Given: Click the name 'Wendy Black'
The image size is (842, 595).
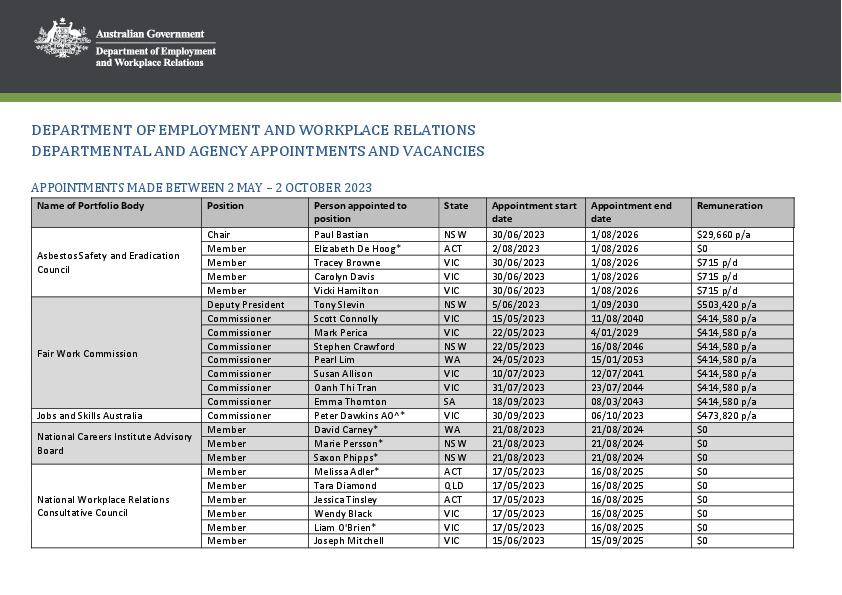Looking at the screenshot, I should [343, 513].
